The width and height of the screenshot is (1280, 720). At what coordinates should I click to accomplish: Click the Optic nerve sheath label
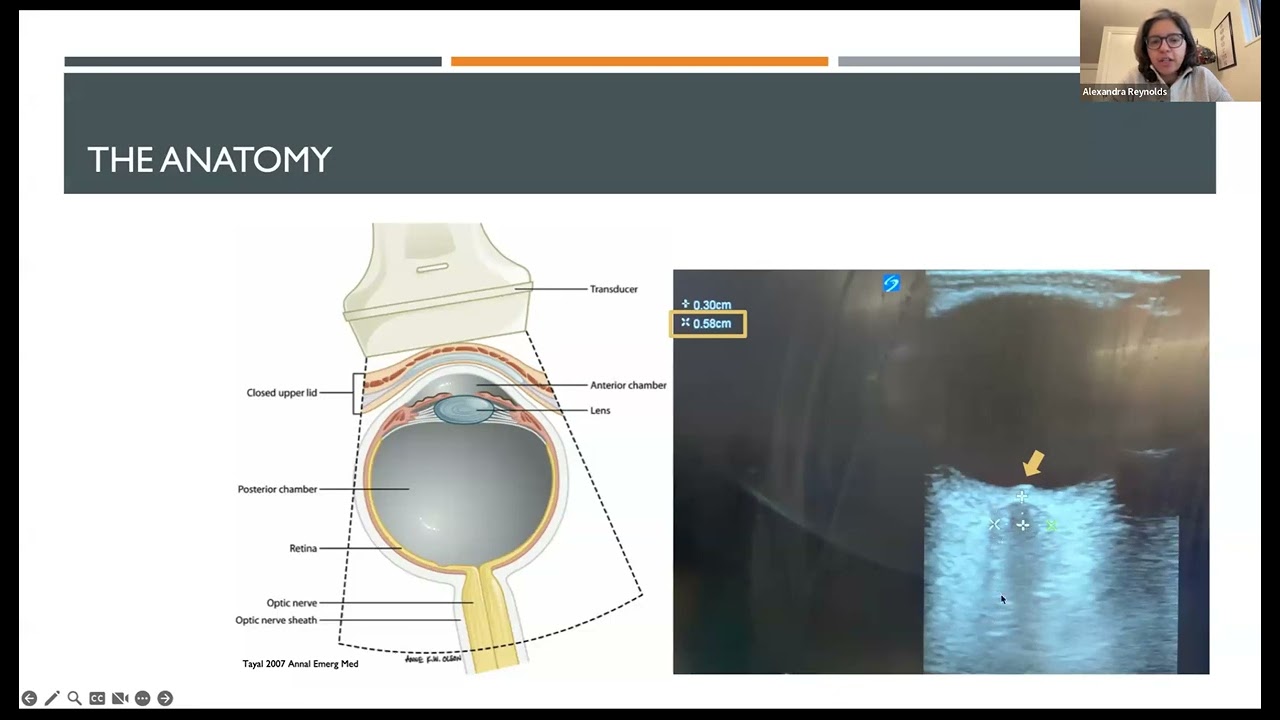(x=276, y=620)
